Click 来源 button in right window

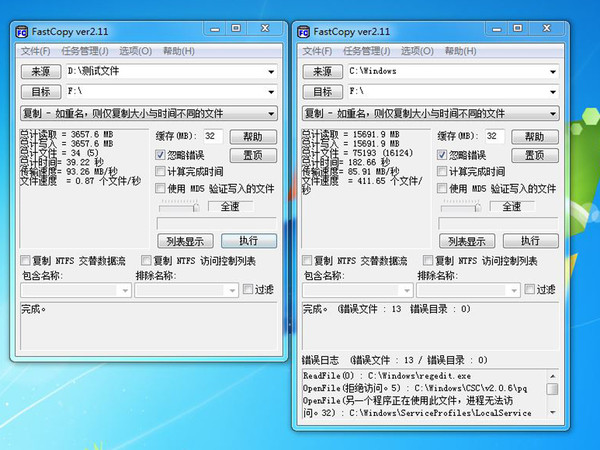coord(323,72)
